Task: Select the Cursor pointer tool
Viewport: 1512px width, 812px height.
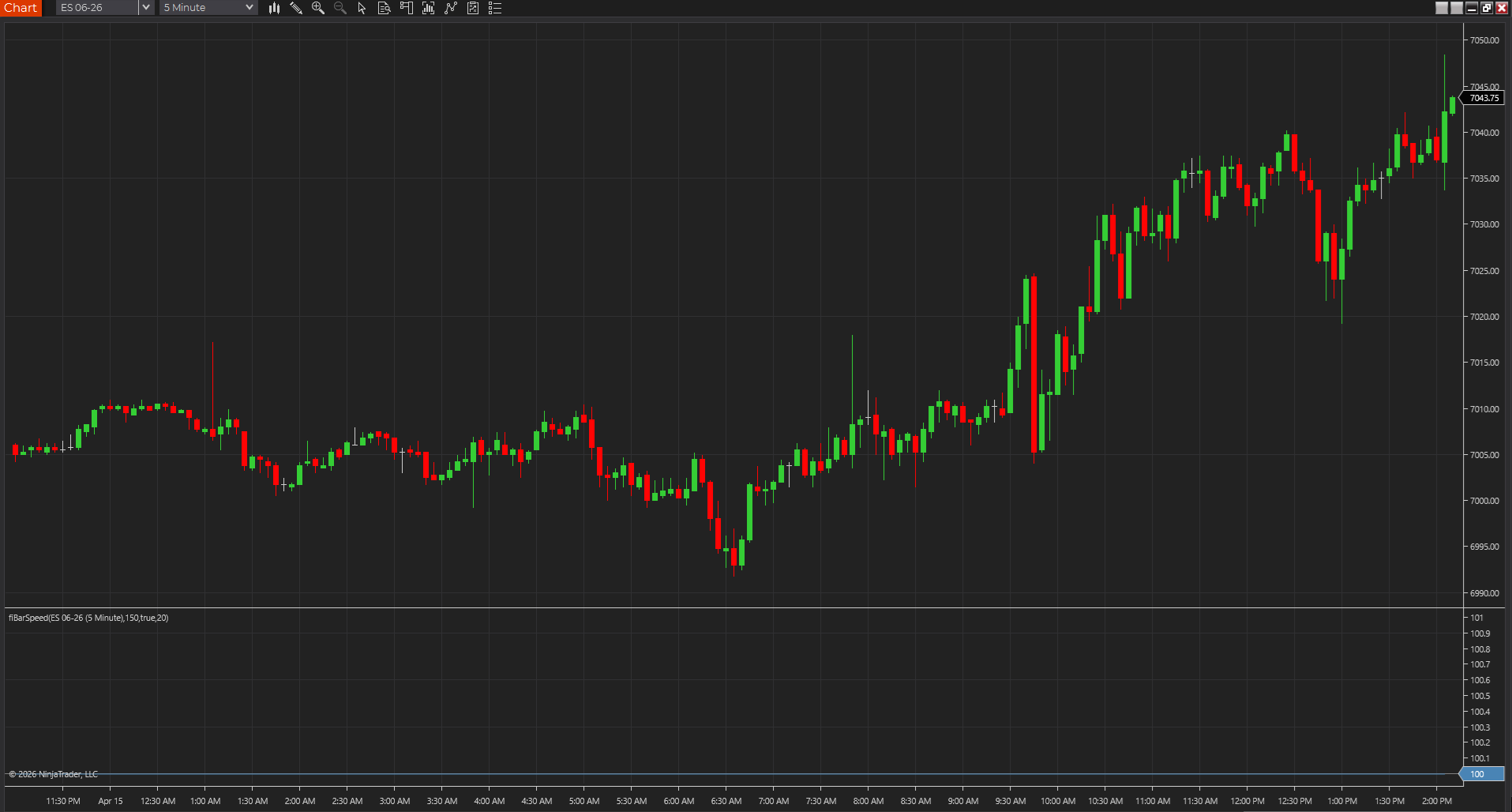Action: pyautogui.click(x=362, y=8)
